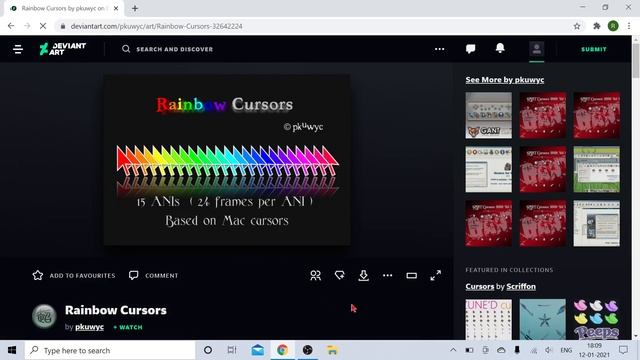Click the search magnifier icon

point(126,49)
